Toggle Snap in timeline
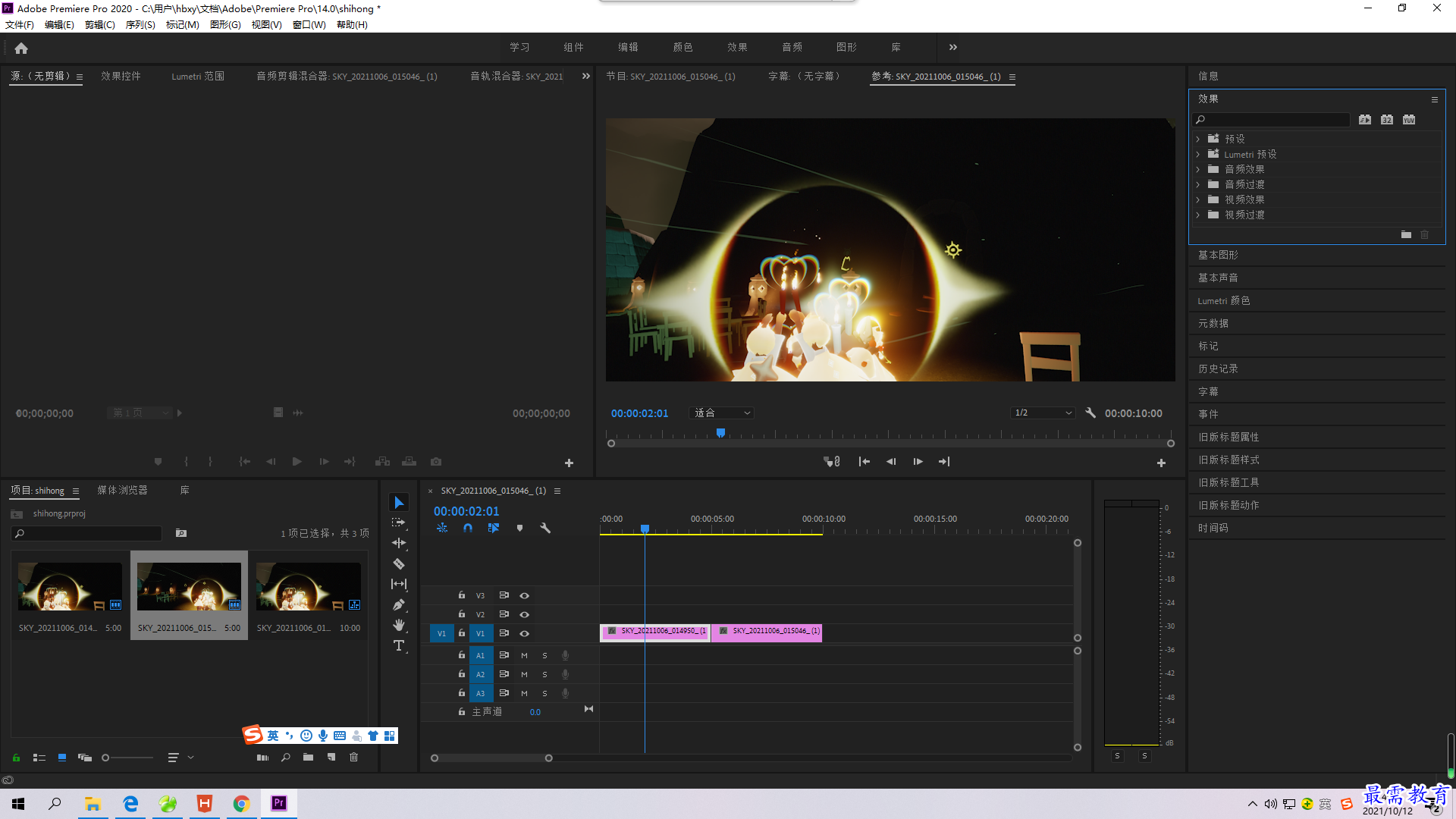The image size is (1456, 819). [468, 528]
